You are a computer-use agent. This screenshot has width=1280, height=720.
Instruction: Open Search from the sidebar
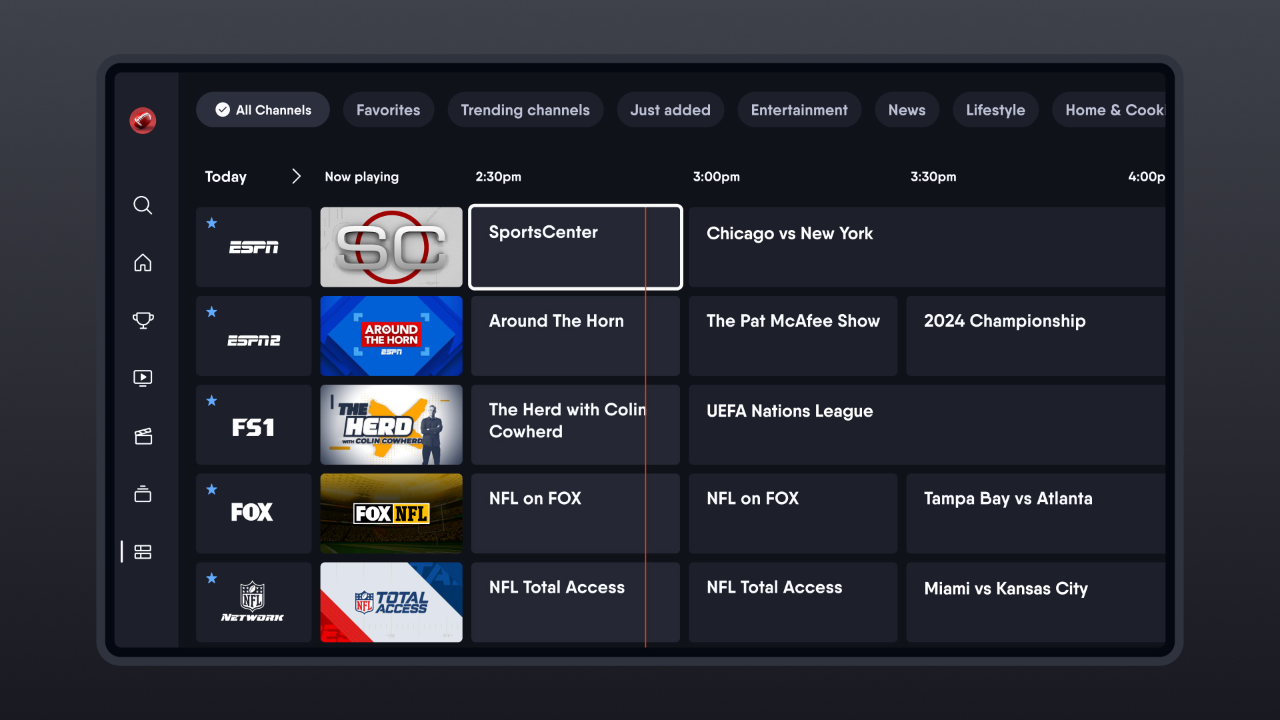click(x=142, y=205)
